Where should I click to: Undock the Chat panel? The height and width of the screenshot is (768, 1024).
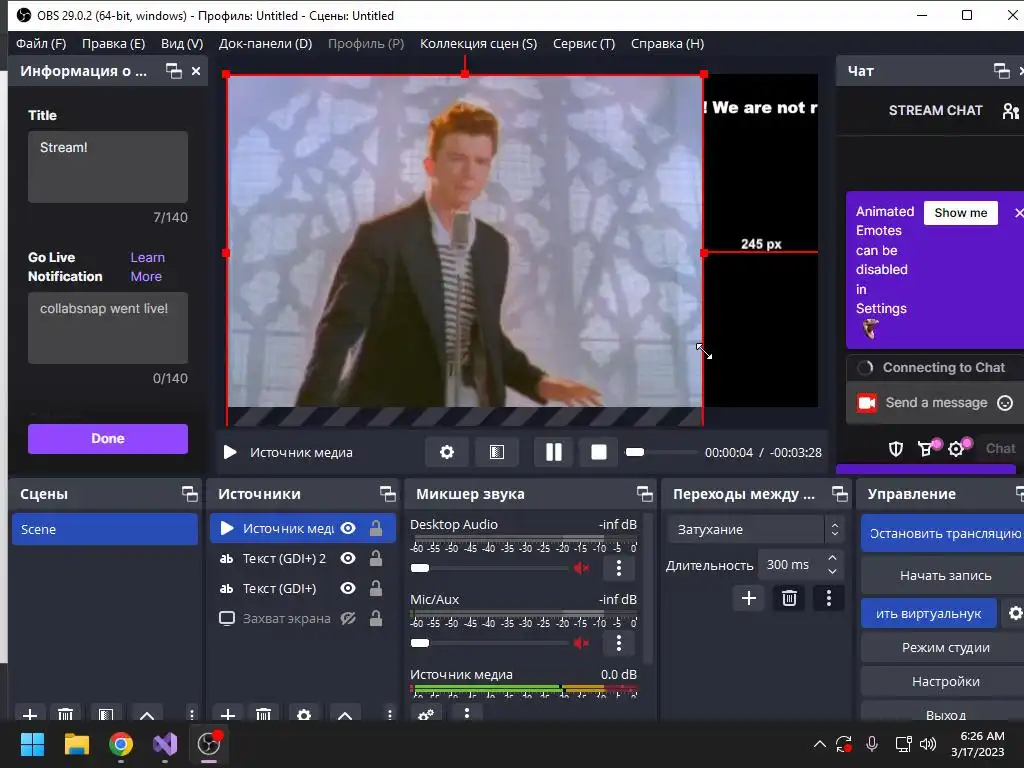(x=1001, y=71)
